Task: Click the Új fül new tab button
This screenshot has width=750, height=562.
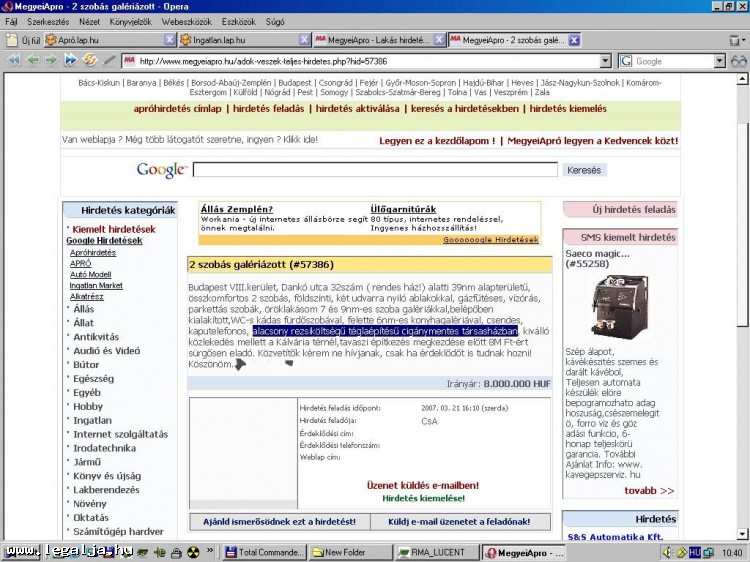Action: [23, 40]
